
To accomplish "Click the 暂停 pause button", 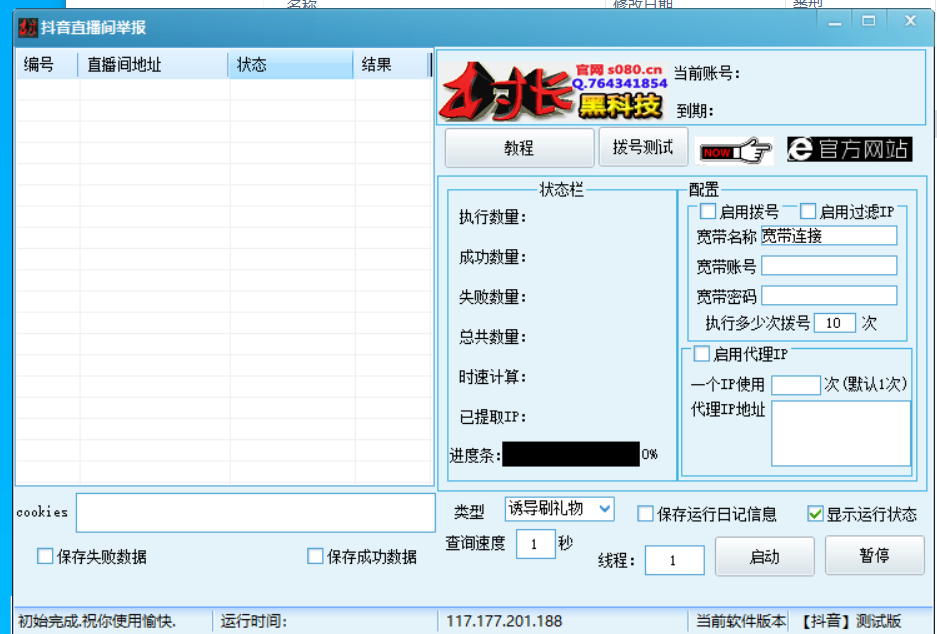I will pyautogui.click(x=874, y=555).
